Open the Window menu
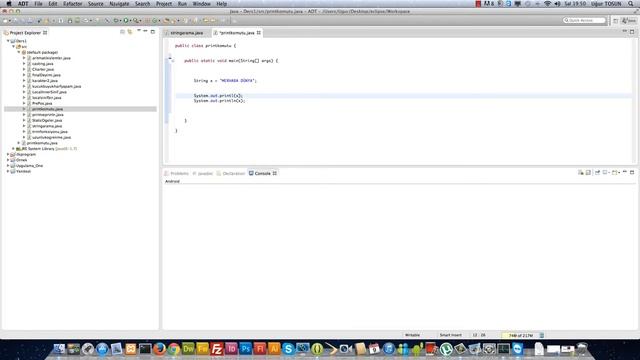The width and height of the screenshot is (640, 360). point(201,4)
